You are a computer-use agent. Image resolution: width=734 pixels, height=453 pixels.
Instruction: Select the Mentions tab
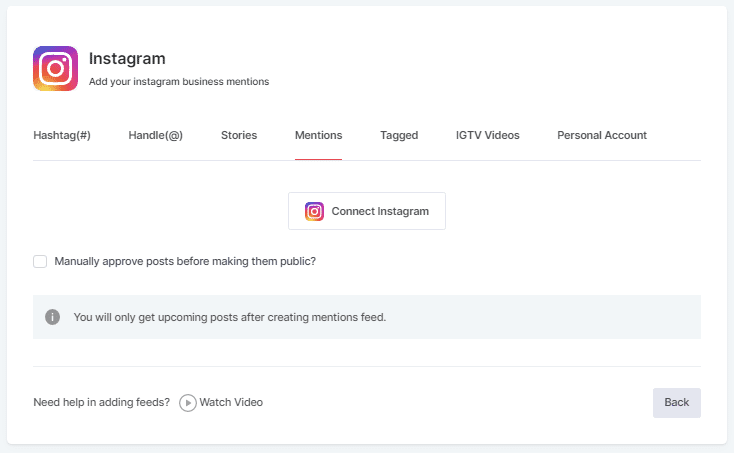pyautogui.click(x=318, y=135)
